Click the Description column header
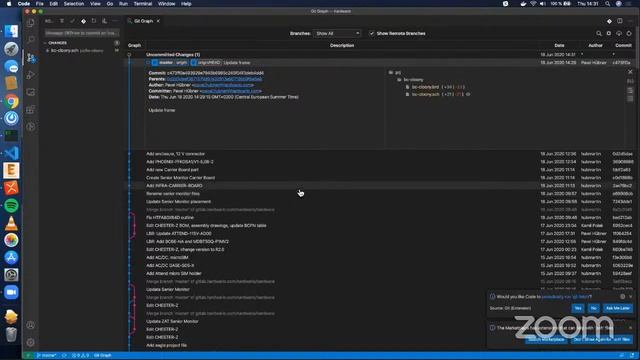The height and width of the screenshot is (360, 640). tap(342, 46)
